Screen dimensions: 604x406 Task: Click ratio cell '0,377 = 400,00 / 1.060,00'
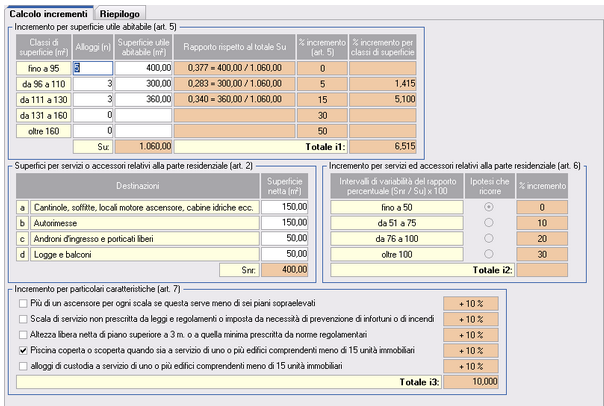click(235, 68)
